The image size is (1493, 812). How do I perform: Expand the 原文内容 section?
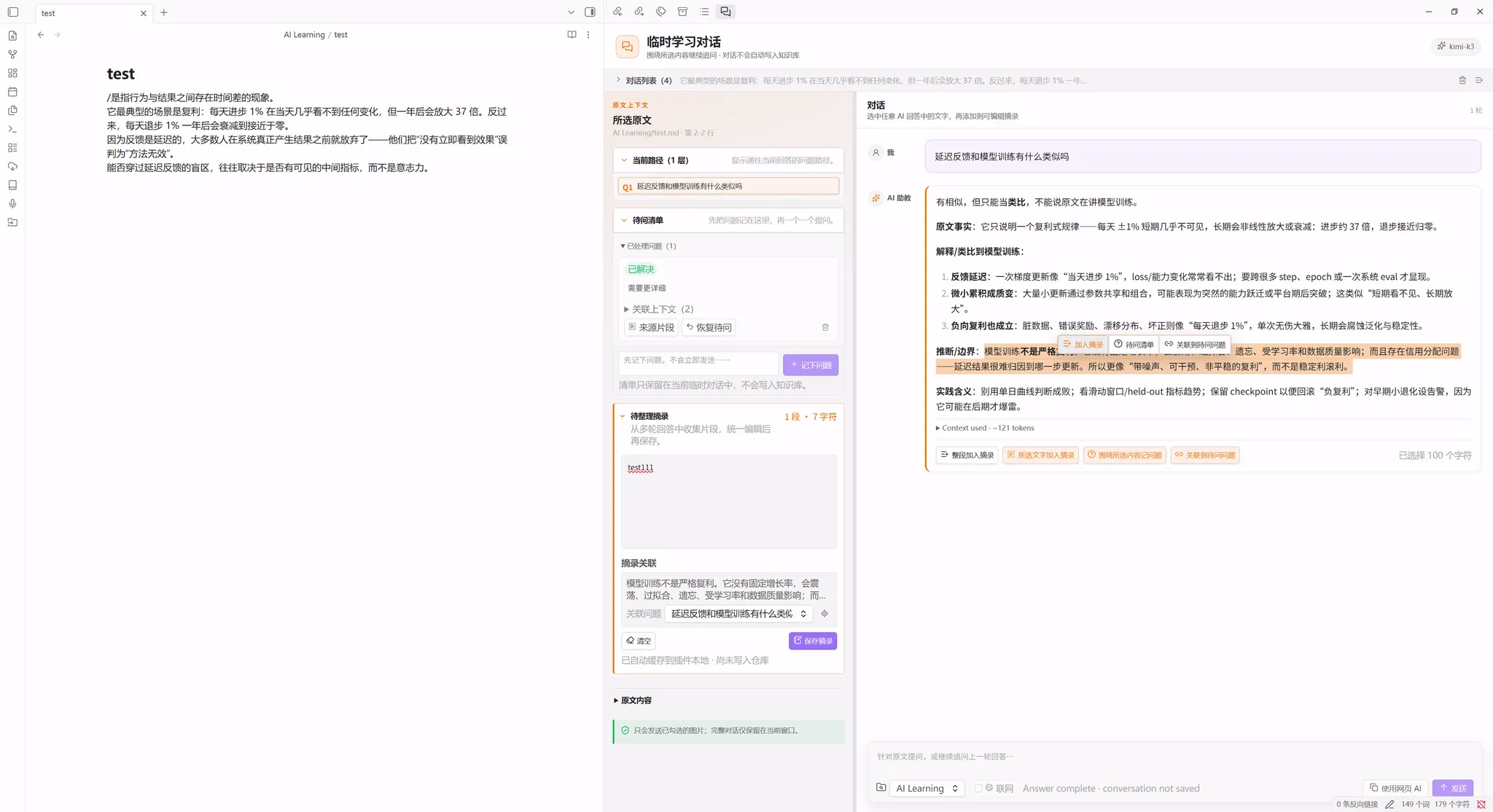point(633,700)
